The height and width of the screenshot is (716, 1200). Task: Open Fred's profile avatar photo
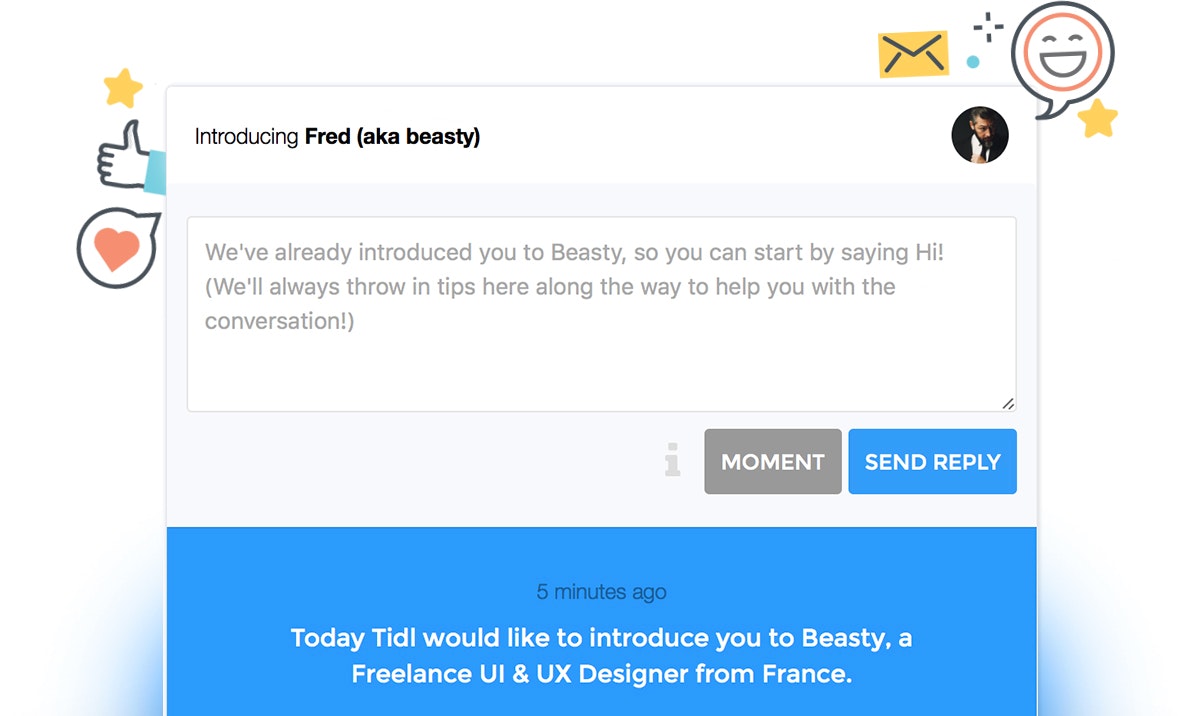(x=979, y=135)
